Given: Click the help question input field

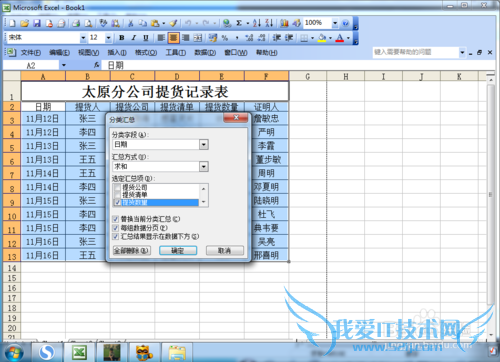Looking at the screenshot, I should point(415,52).
